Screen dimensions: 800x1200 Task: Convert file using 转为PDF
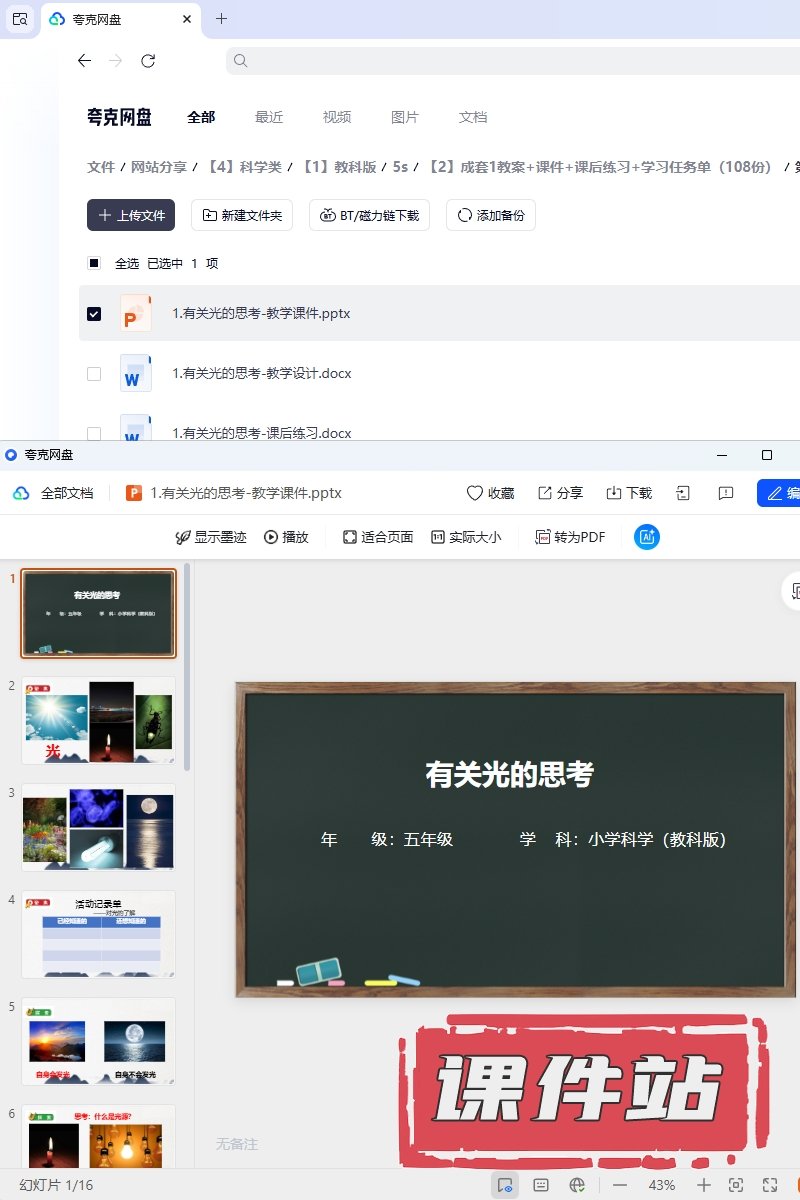(570, 537)
